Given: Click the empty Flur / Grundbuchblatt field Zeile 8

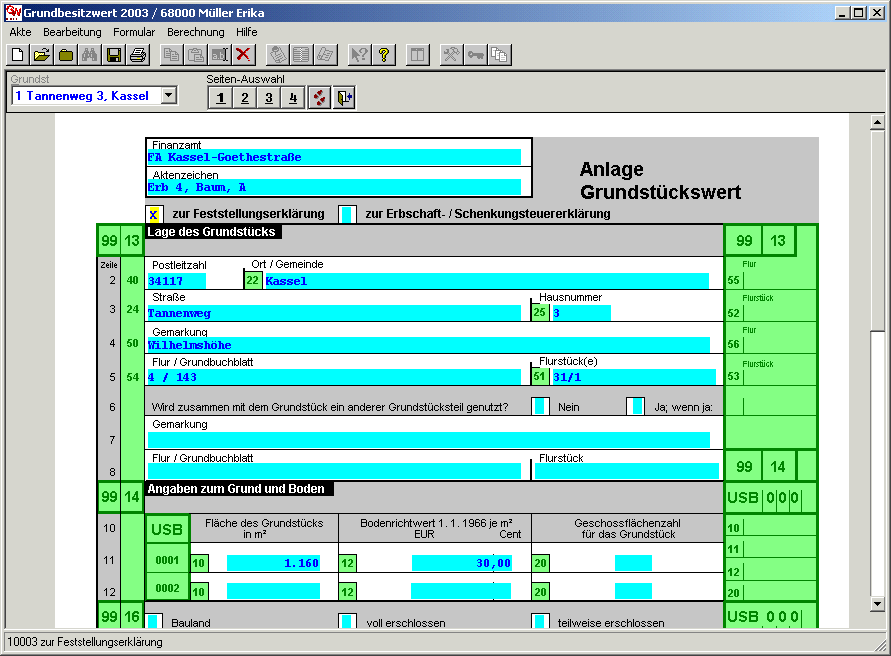Looking at the screenshot, I should pos(334,471).
